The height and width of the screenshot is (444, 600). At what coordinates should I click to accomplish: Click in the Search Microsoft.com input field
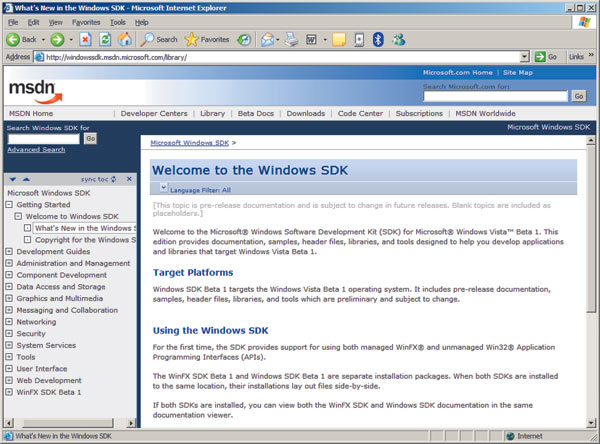495,96
